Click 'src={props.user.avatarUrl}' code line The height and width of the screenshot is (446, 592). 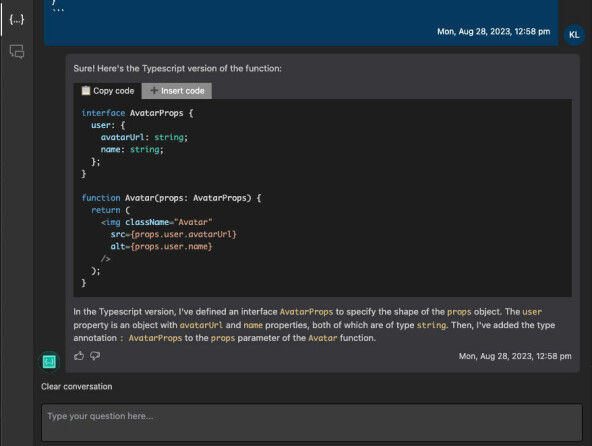(x=174, y=234)
